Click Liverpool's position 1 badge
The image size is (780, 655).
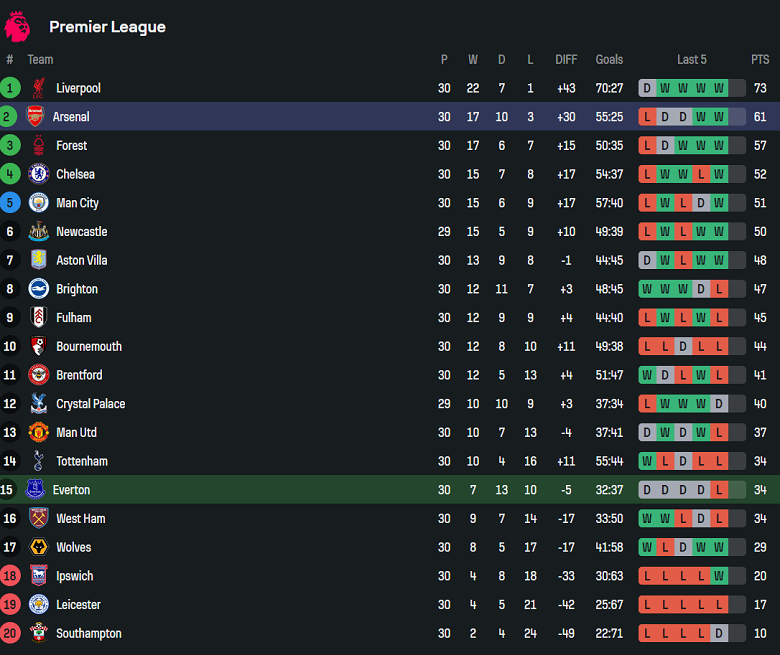10,88
